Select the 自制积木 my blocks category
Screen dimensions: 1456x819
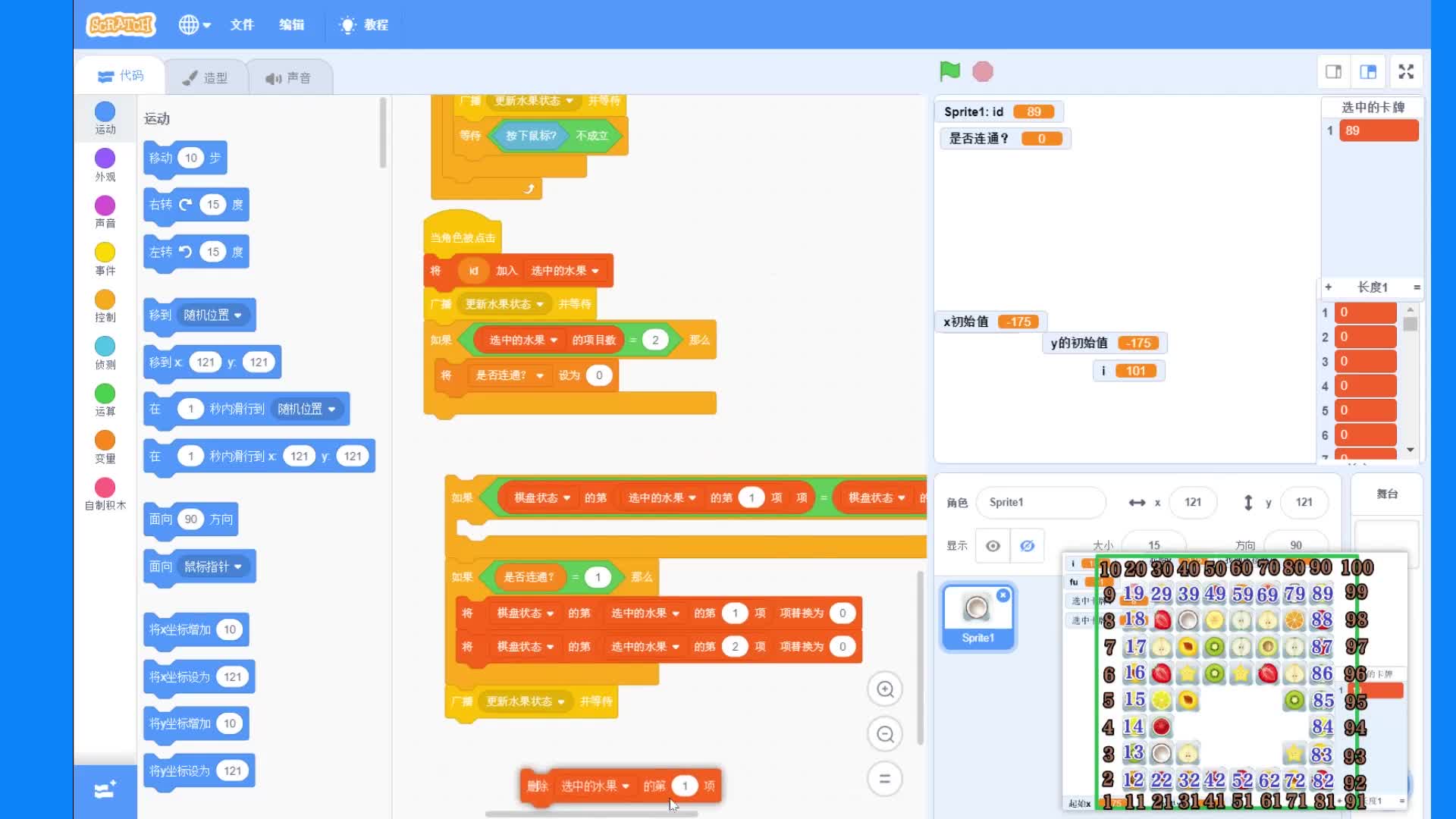coord(105,494)
